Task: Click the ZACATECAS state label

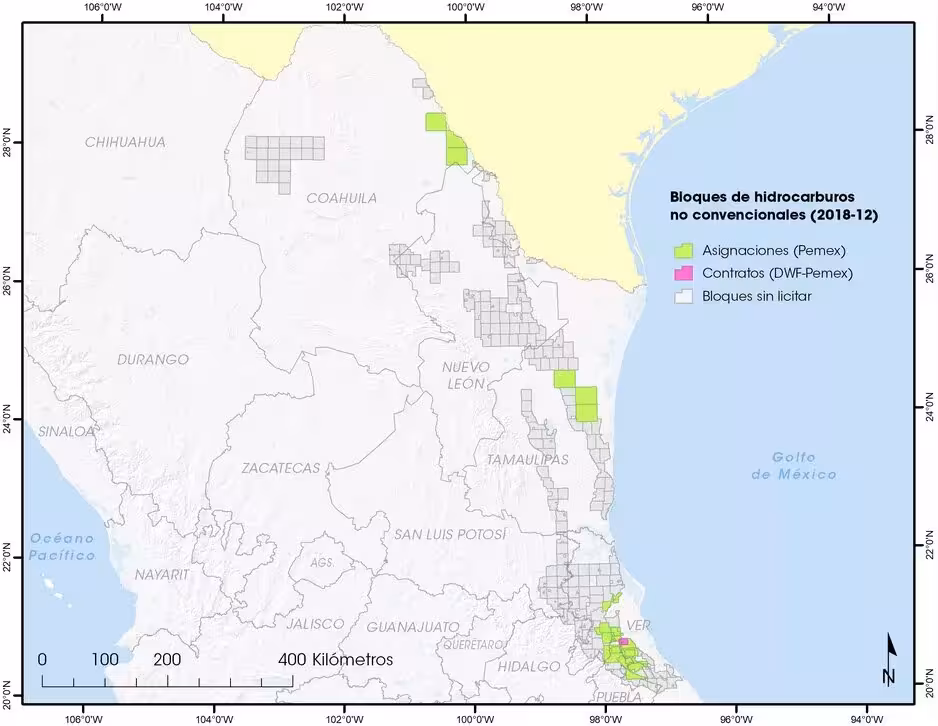Action: 281,467
